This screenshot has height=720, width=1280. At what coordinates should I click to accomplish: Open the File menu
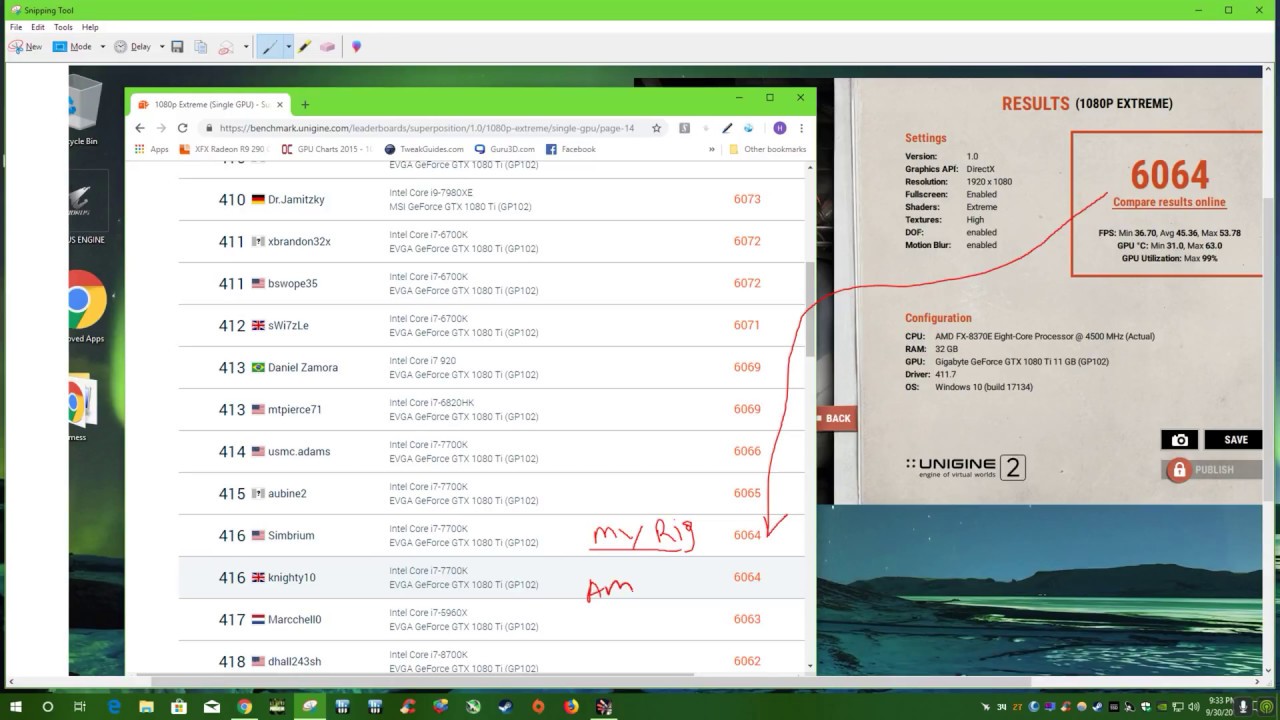[x=16, y=27]
